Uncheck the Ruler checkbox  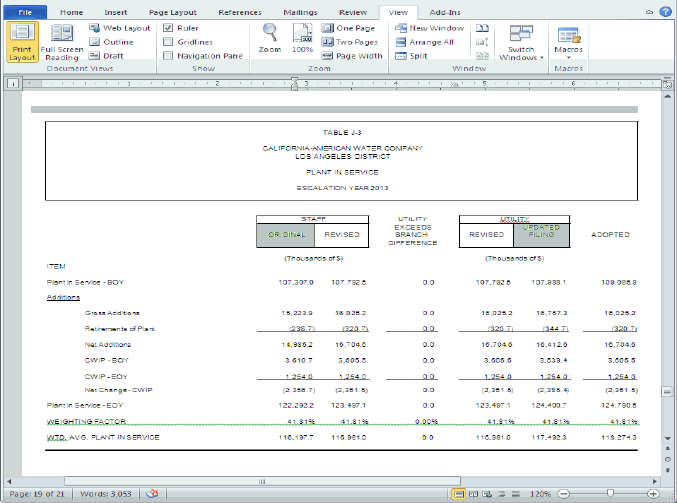click(168, 28)
